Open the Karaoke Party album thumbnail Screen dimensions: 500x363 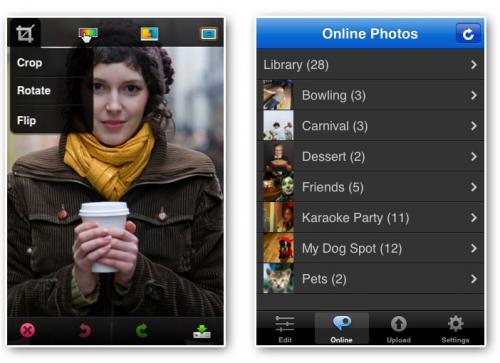278,218
